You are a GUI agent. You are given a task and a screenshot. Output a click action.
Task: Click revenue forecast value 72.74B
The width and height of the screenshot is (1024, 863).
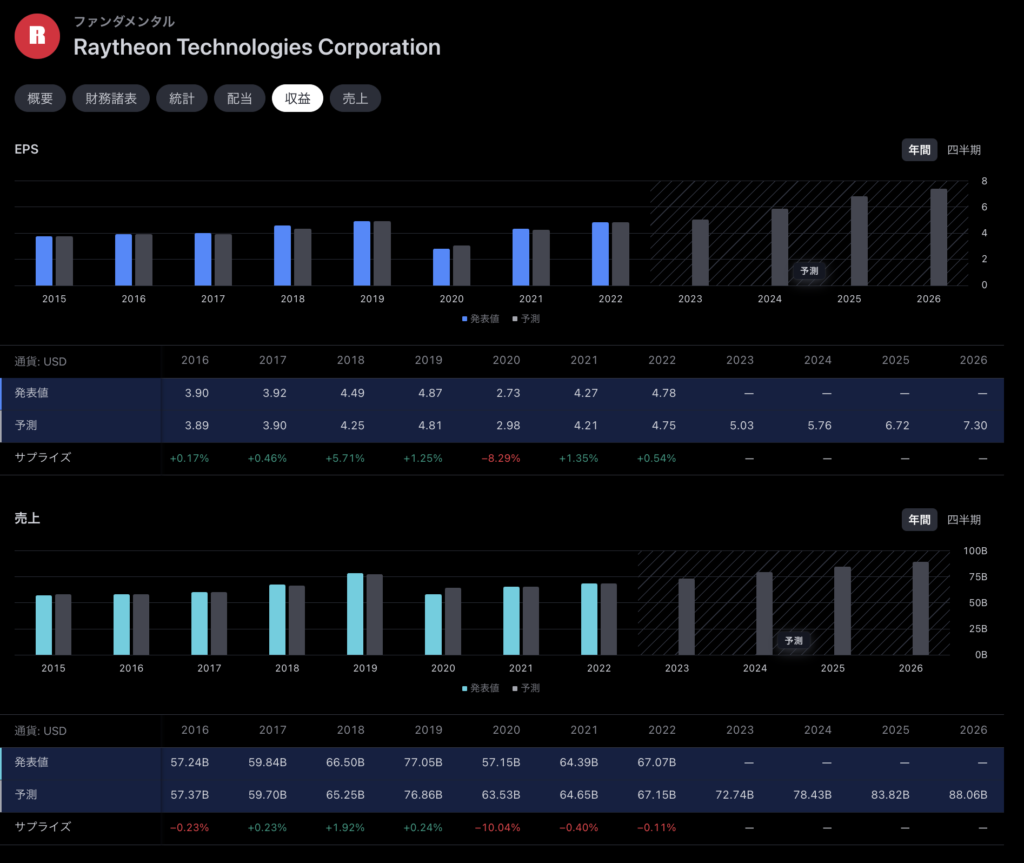734,795
